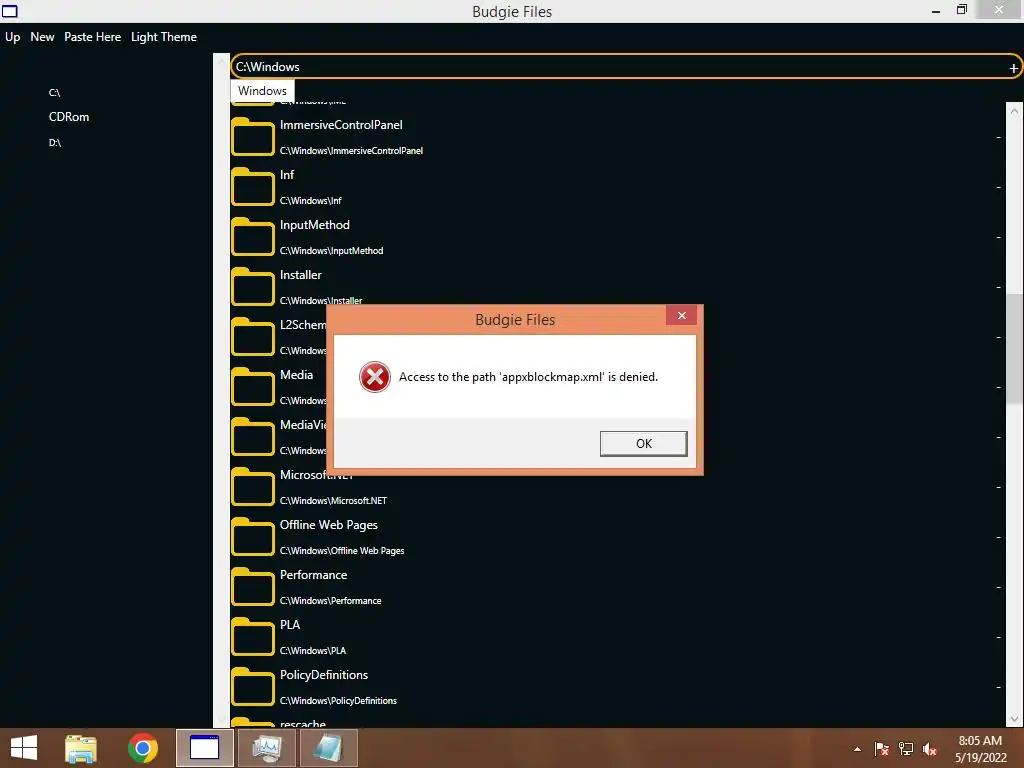Screen dimensions: 1024x768
Task: Click path text C:\Windows\Performance
Action: tap(330, 601)
